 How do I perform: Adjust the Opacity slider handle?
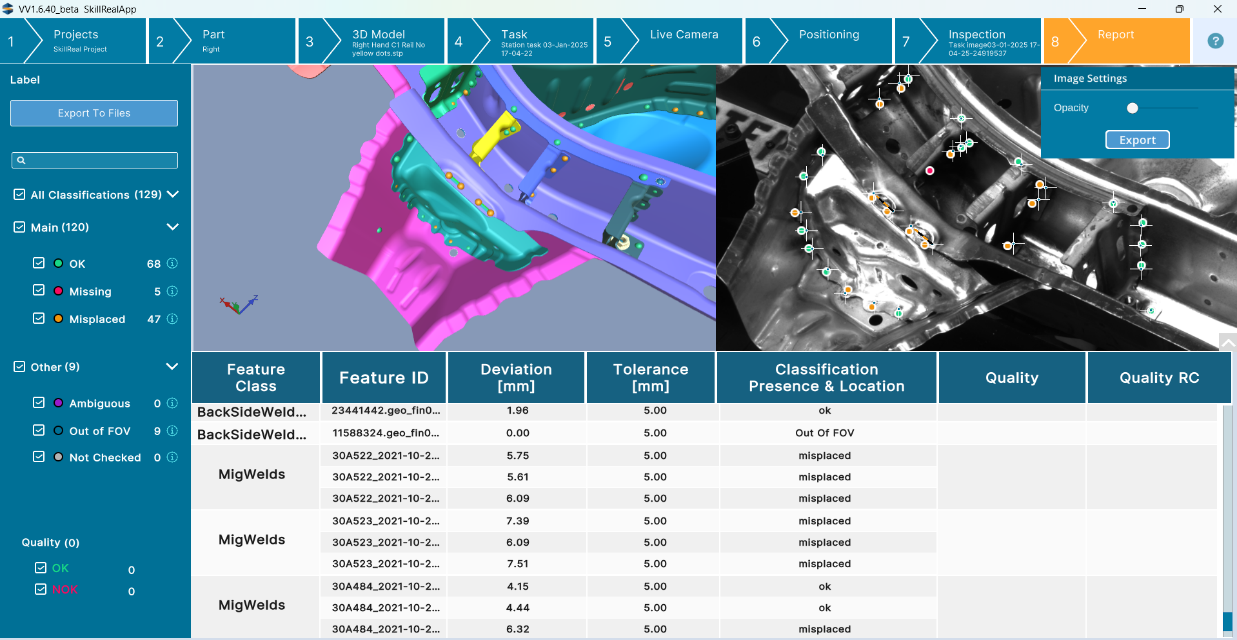coord(1134,107)
